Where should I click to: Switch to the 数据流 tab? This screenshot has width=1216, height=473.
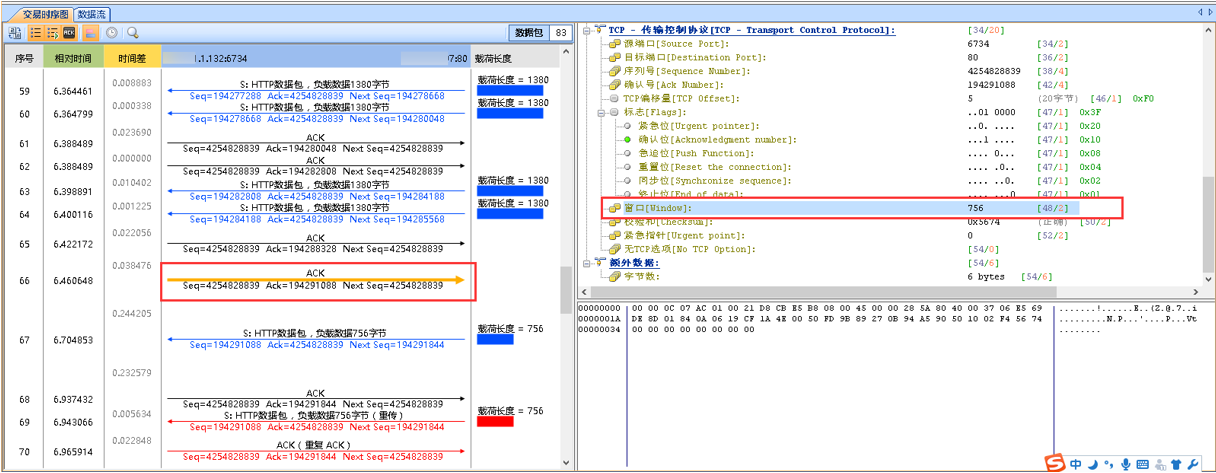pyautogui.click(x=92, y=14)
